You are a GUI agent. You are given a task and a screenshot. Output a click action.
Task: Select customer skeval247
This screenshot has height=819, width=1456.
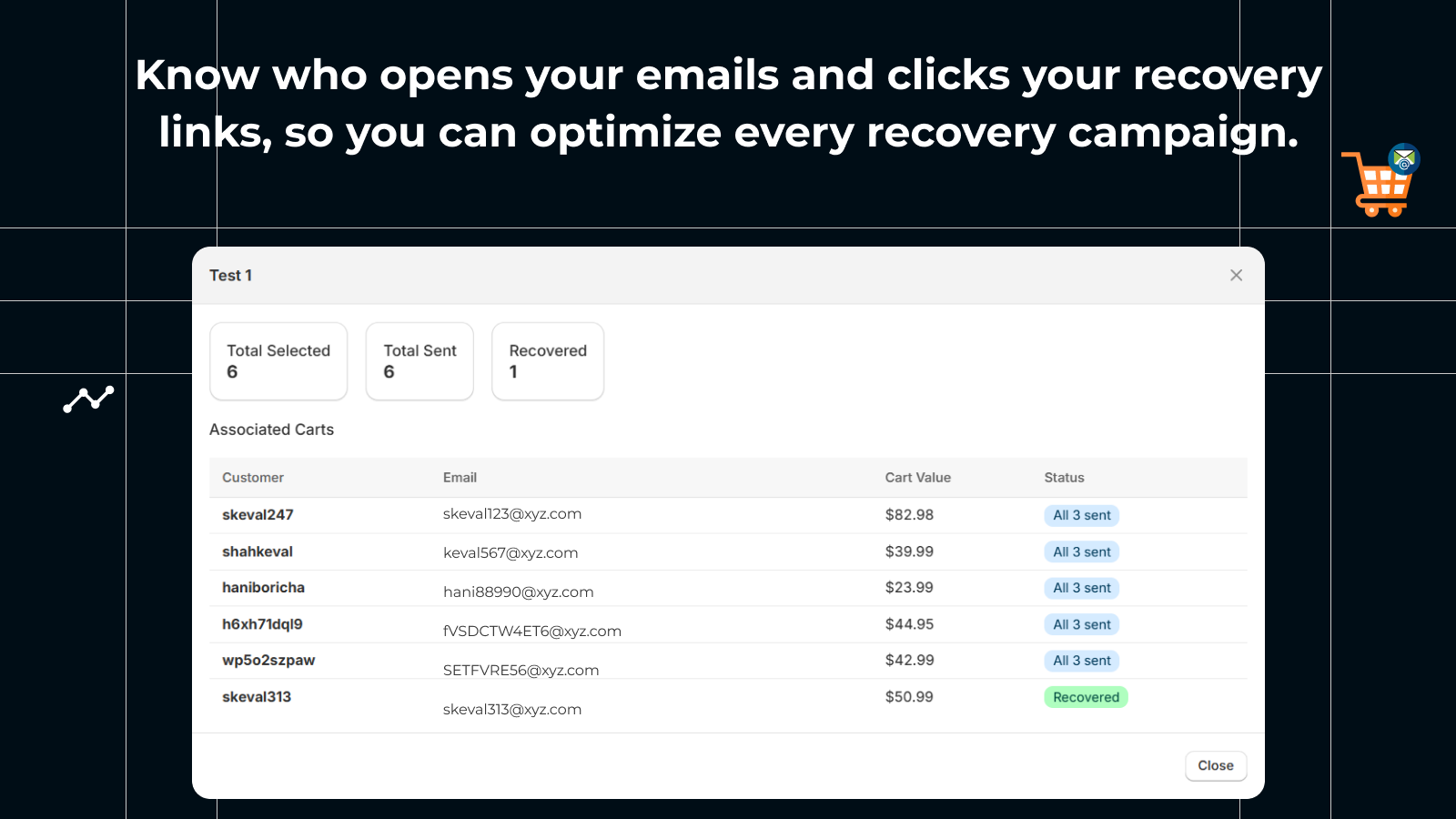(x=258, y=515)
